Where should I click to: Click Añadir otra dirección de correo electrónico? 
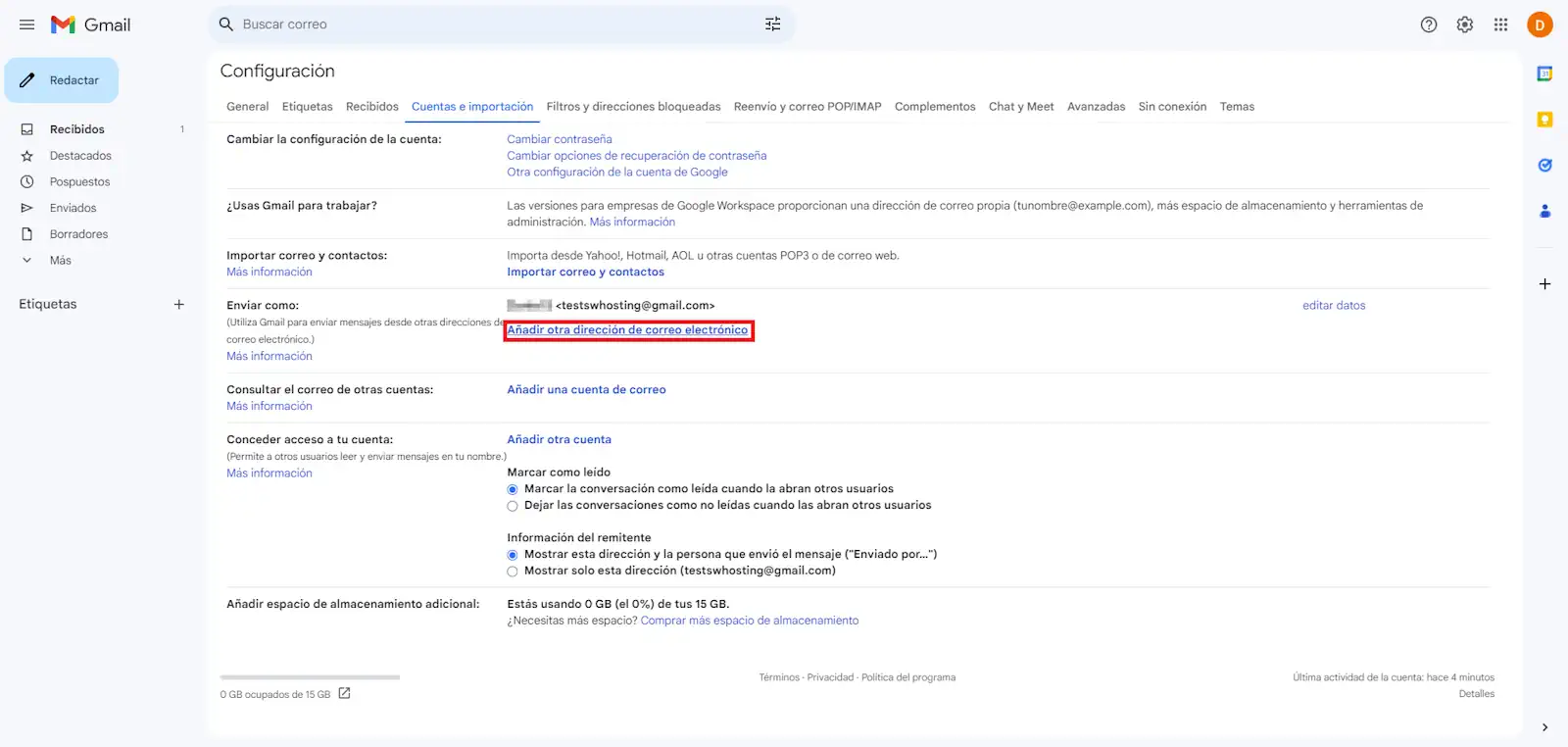(627, 330)
